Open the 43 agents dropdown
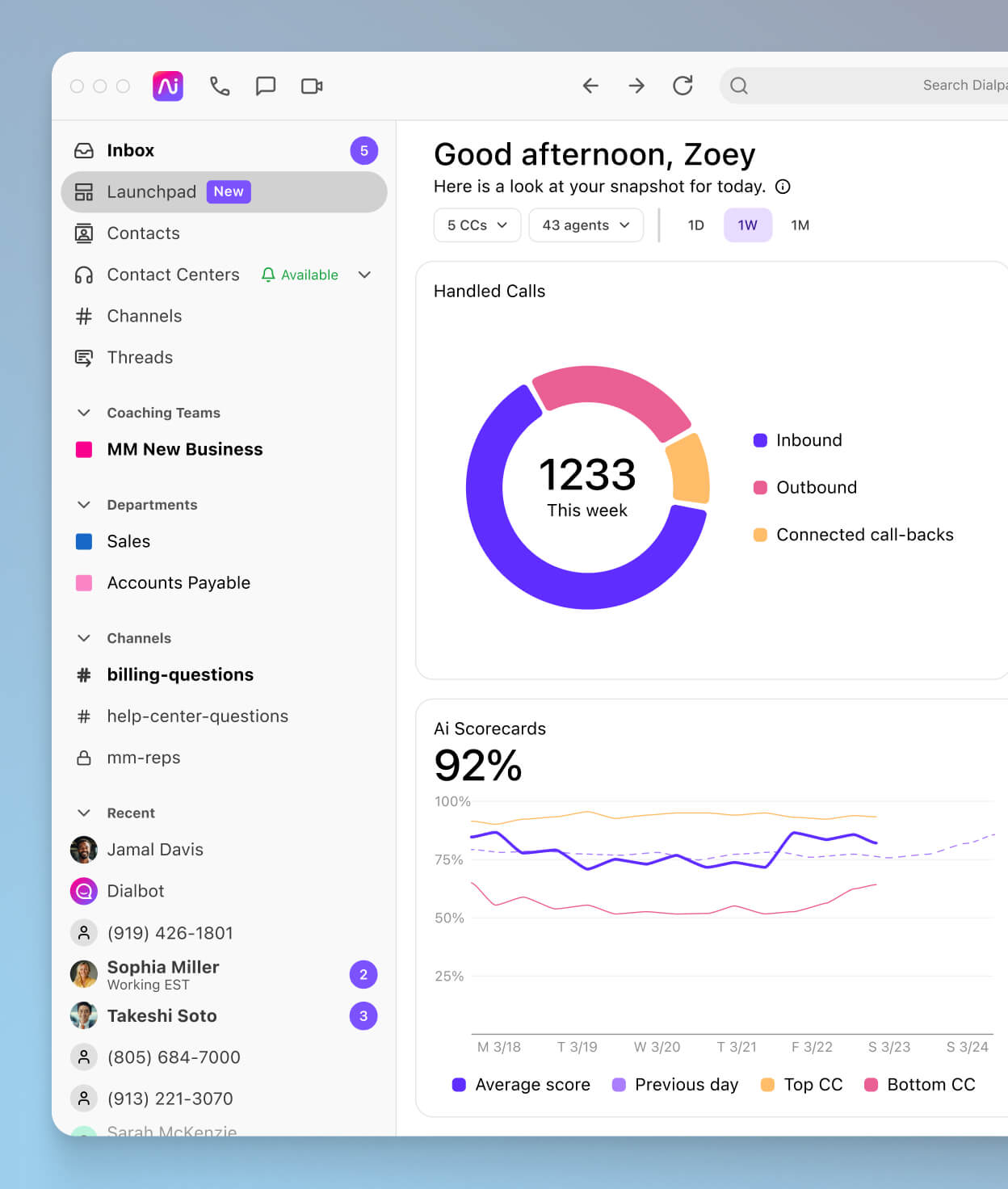 (x=586, y=225)
